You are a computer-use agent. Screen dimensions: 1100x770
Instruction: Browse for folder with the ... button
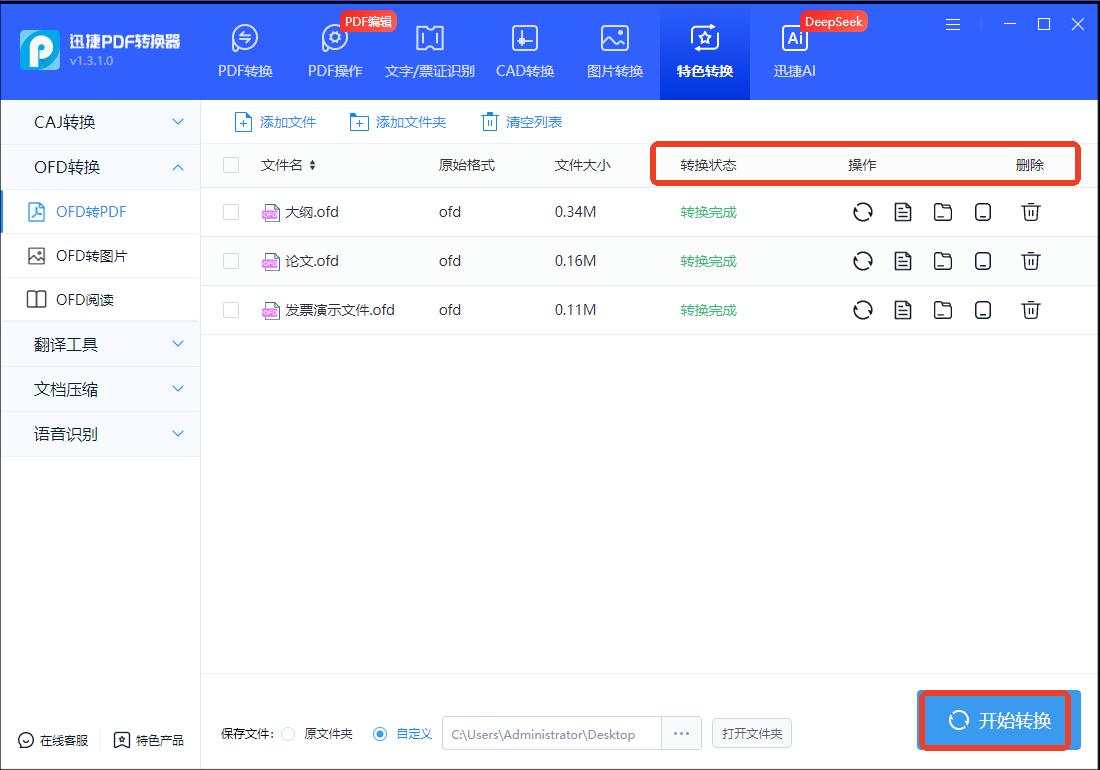tap(681, 734)
